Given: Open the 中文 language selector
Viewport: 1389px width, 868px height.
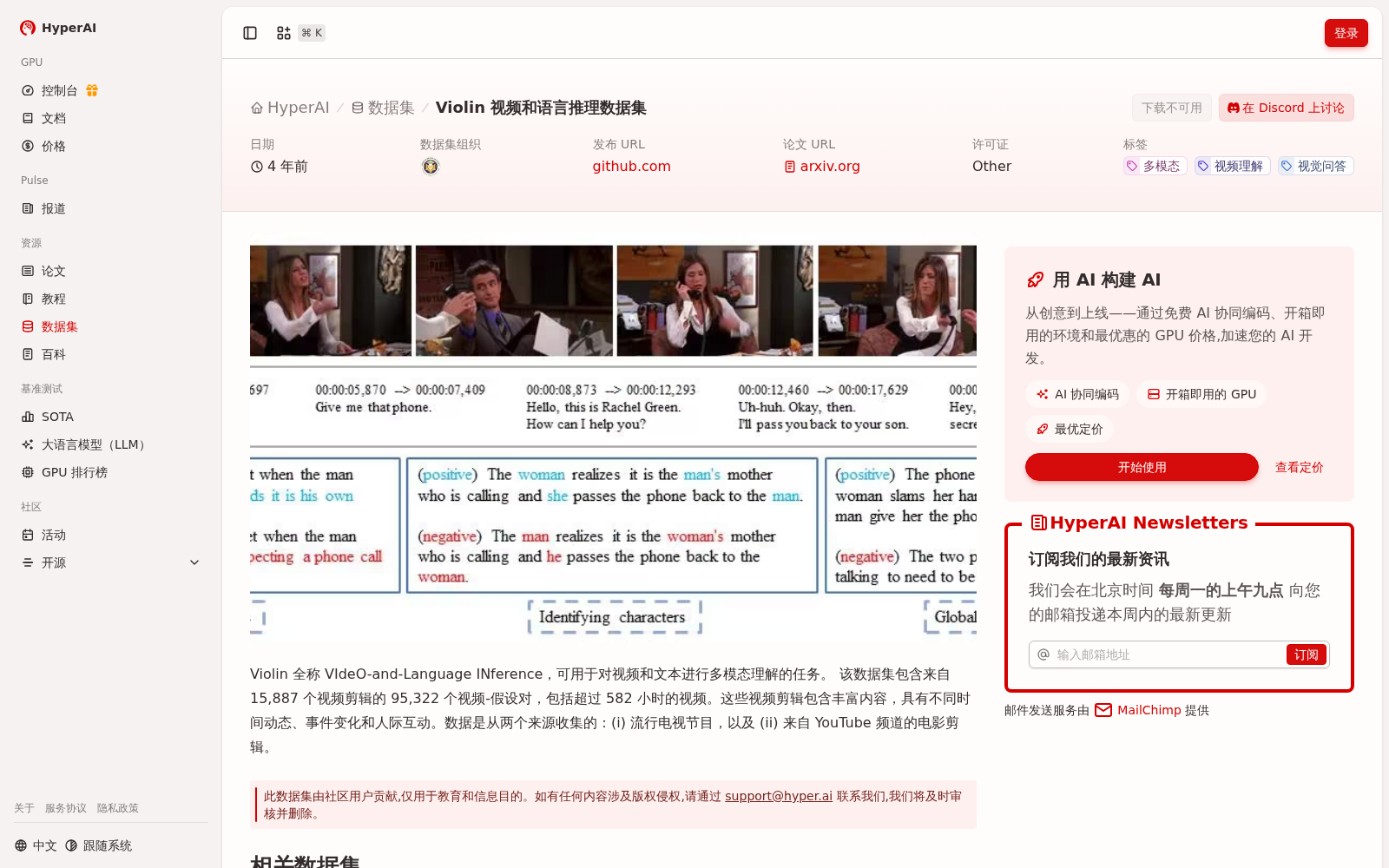Looking at the screenshot, I should pyautogui.click(x=36, y=845).
